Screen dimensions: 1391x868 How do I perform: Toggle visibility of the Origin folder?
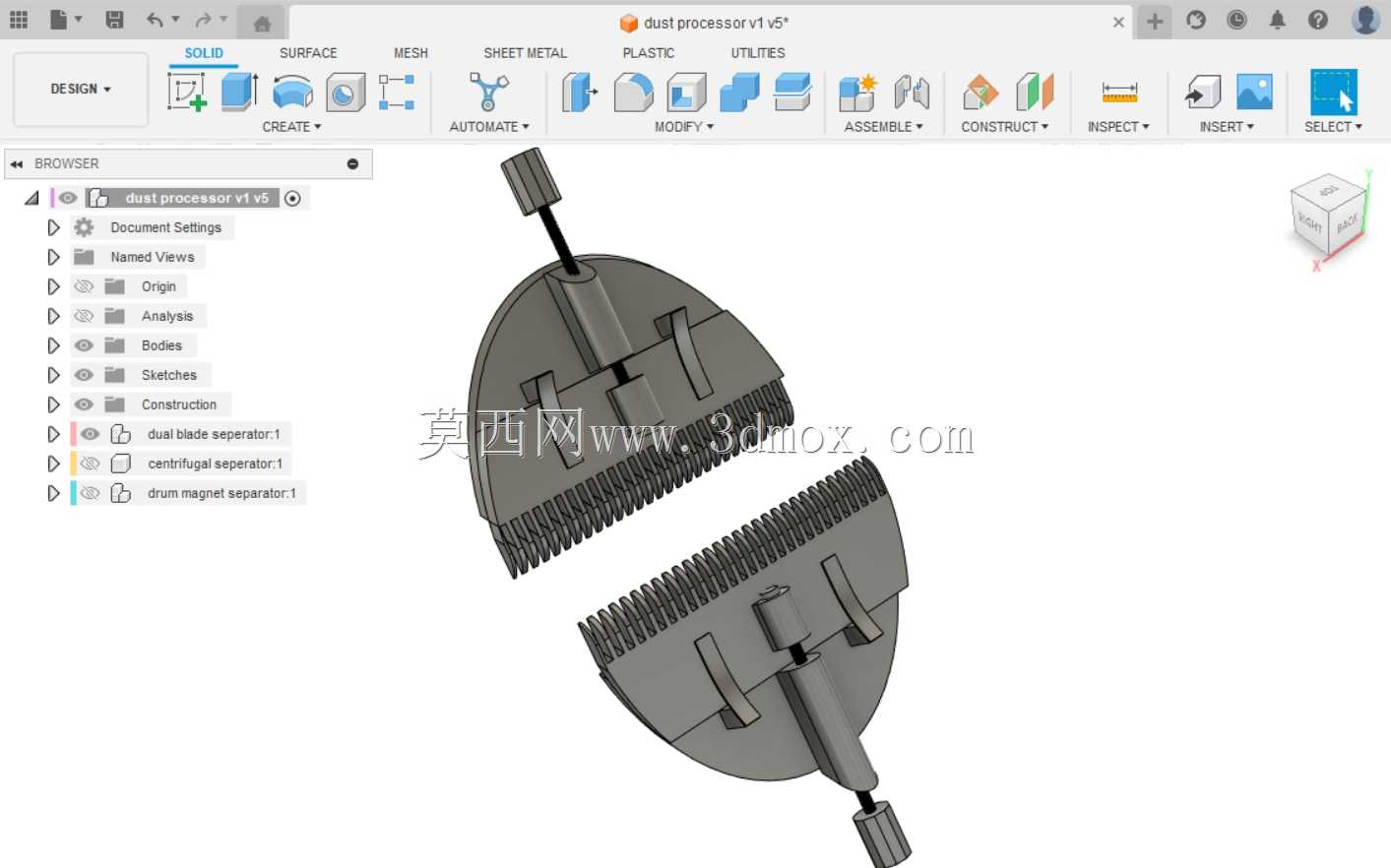click(x=85, y=286)
